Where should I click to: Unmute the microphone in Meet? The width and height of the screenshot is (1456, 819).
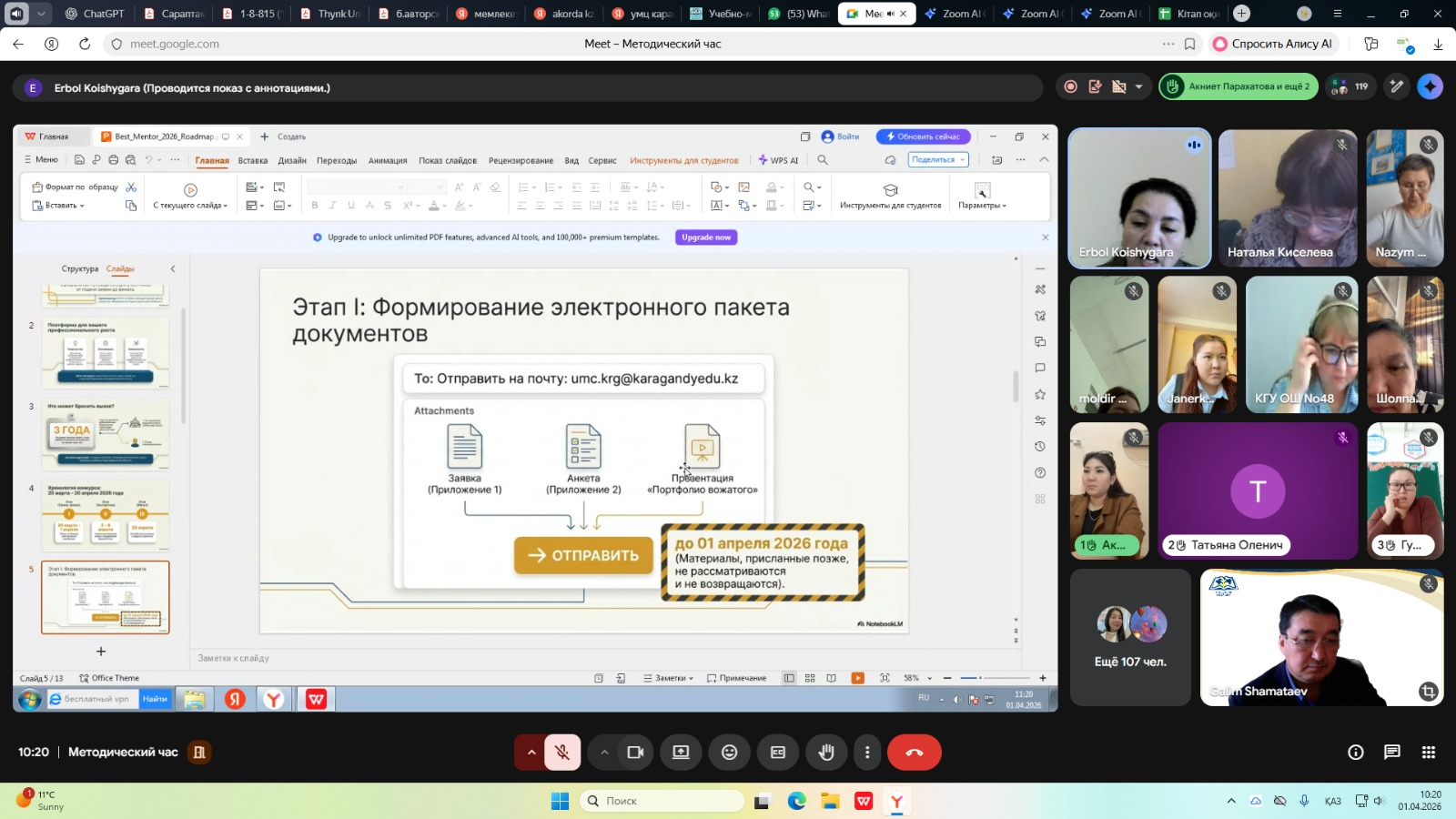(562, 753)
